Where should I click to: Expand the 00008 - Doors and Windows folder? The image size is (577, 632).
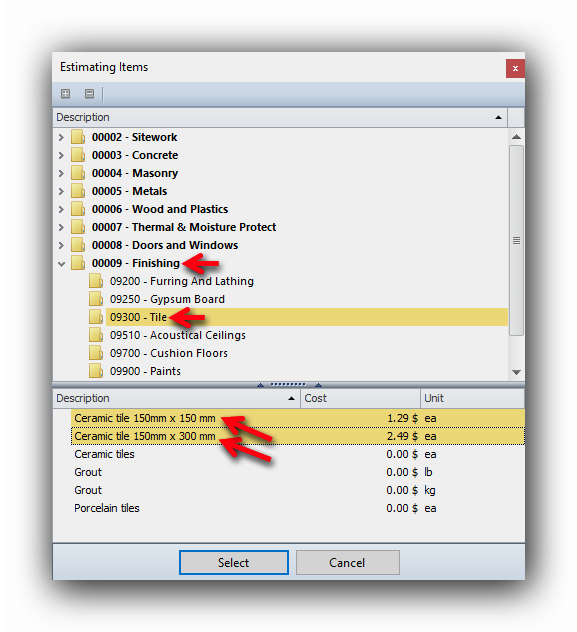pyautogui.click(x=61, y=245)
